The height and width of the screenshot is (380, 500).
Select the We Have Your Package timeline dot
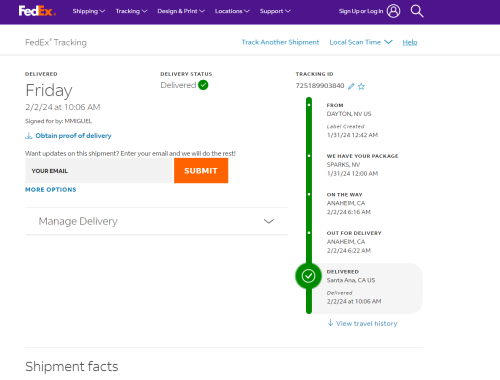pyautogui.click(x=309, y=156)
